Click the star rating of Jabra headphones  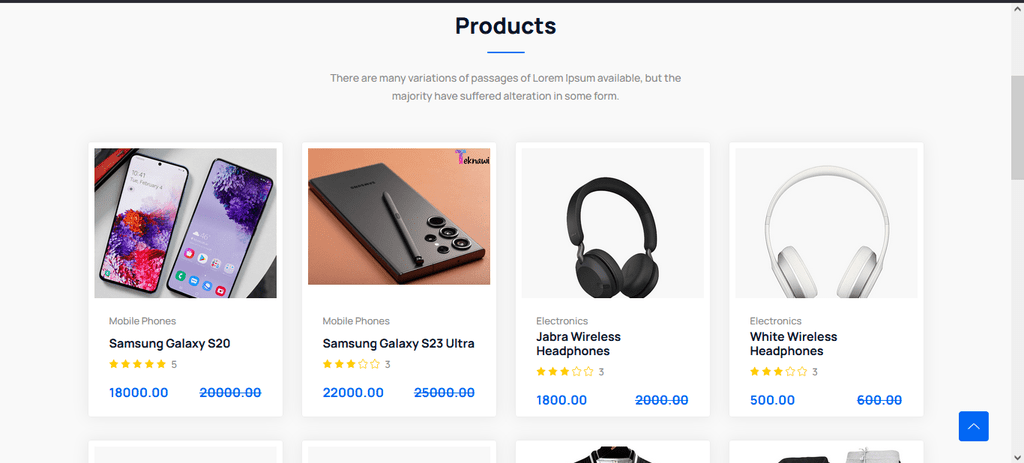click(x=565, y=372)
